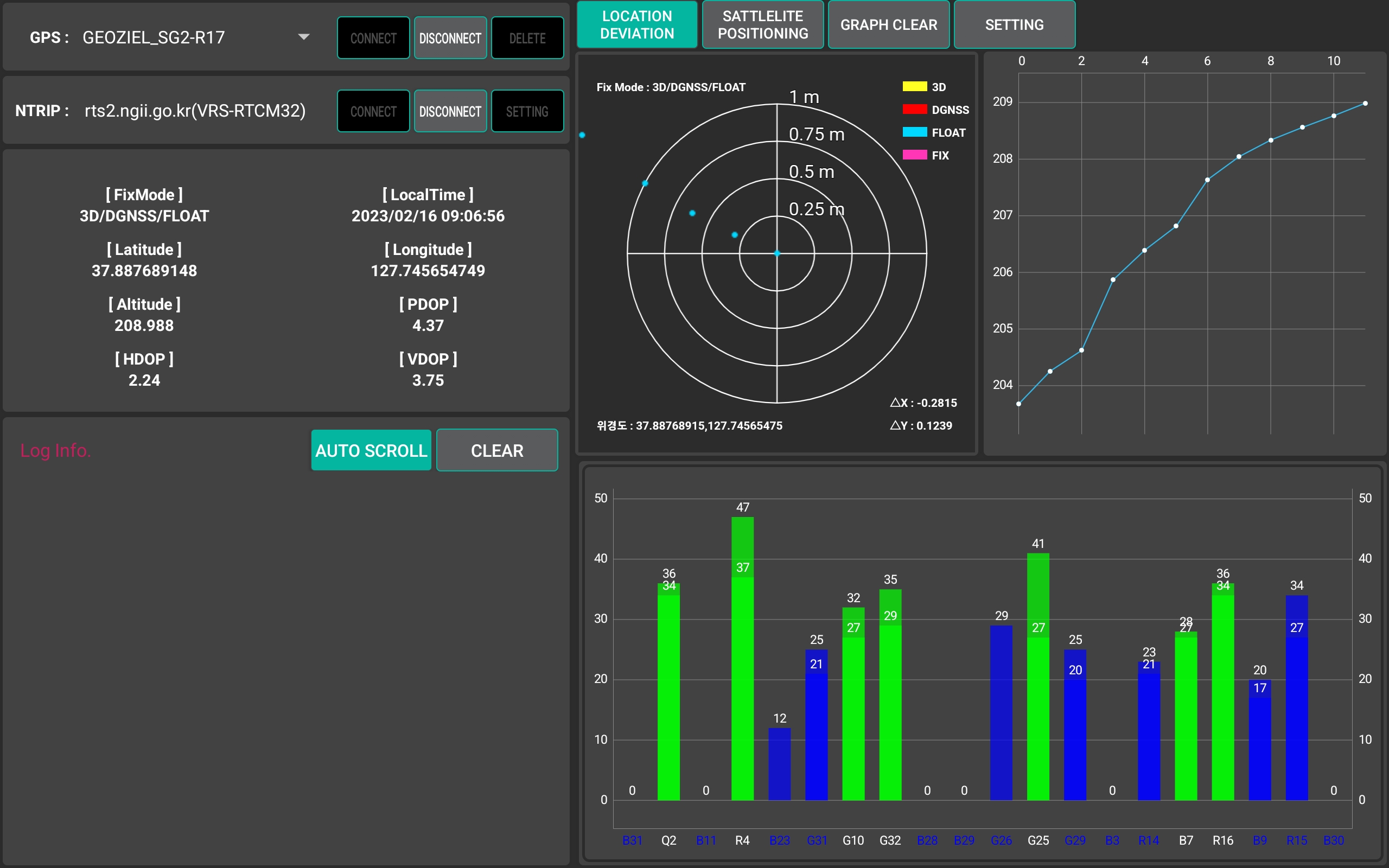Click the cyan FLOAT legend swatch
The width and height of the screenshot is (1389, 868).
914,132
